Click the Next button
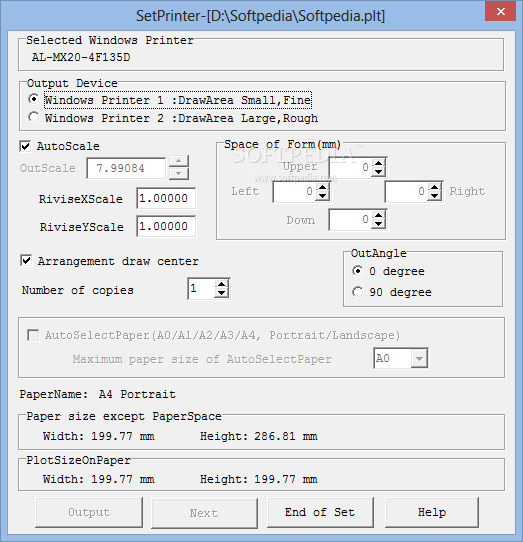523x542 pixels. click(x=204, y=513)
